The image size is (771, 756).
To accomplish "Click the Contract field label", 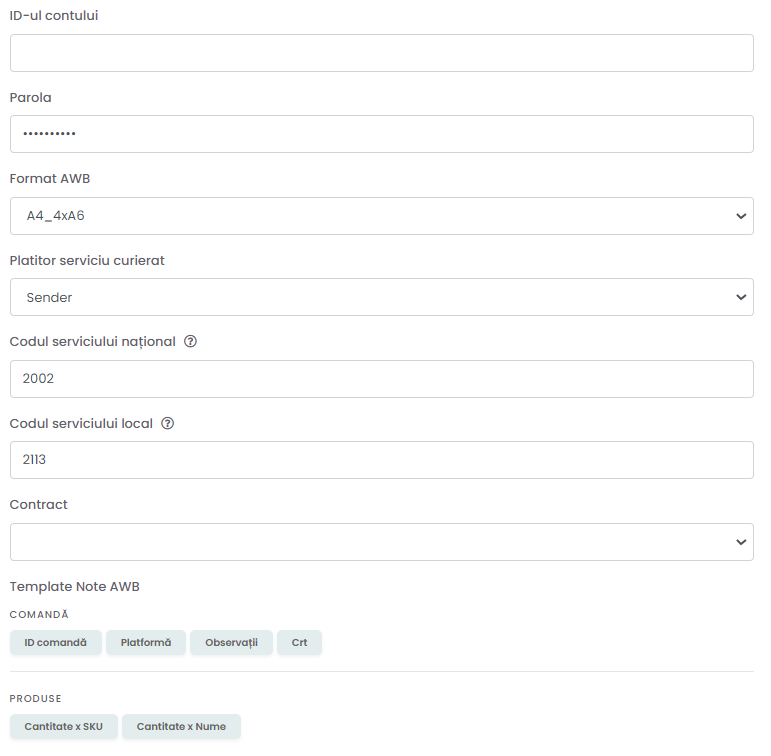I will point(38,505).
